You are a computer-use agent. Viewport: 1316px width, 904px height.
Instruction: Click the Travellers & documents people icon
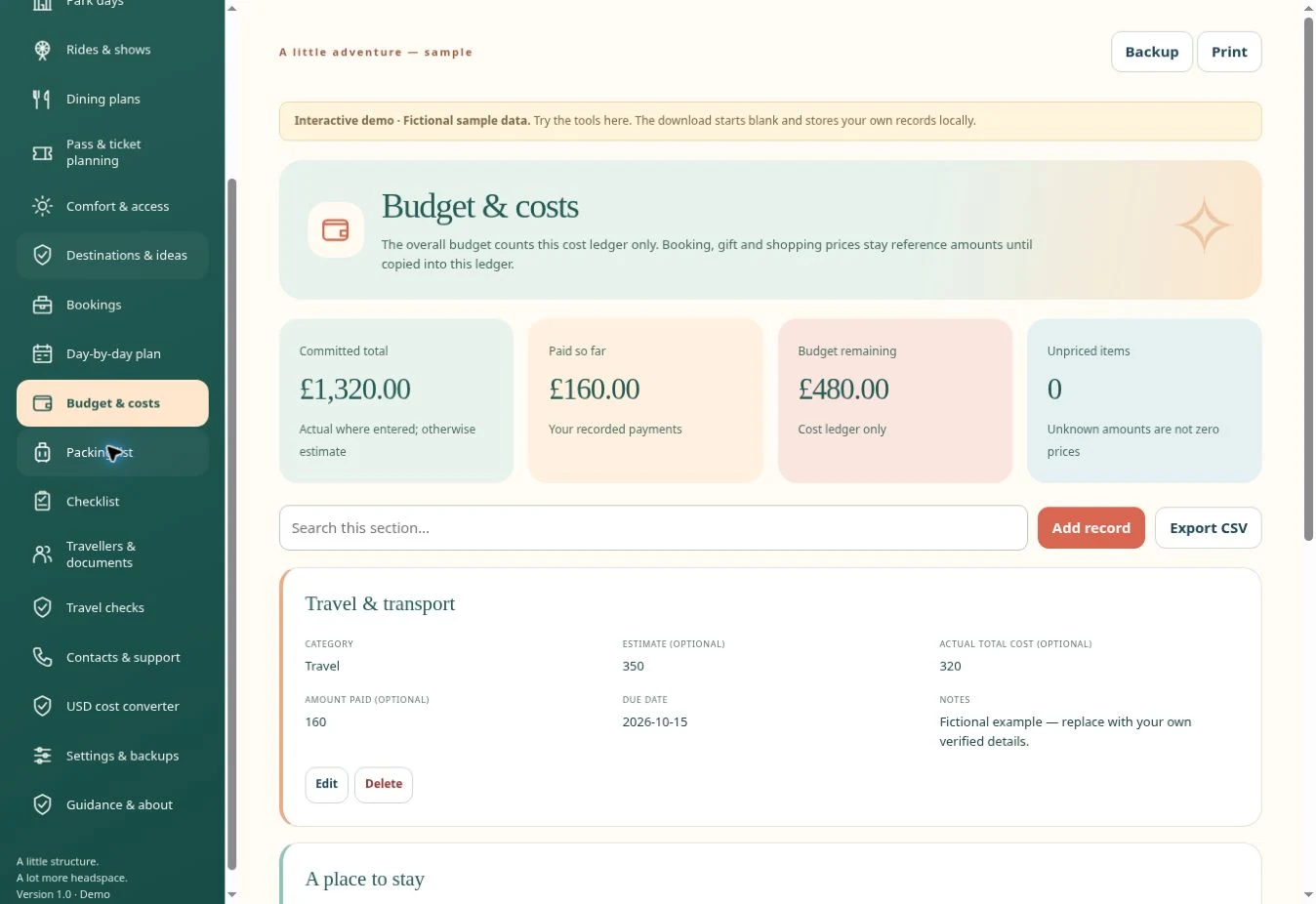(42, 555)
